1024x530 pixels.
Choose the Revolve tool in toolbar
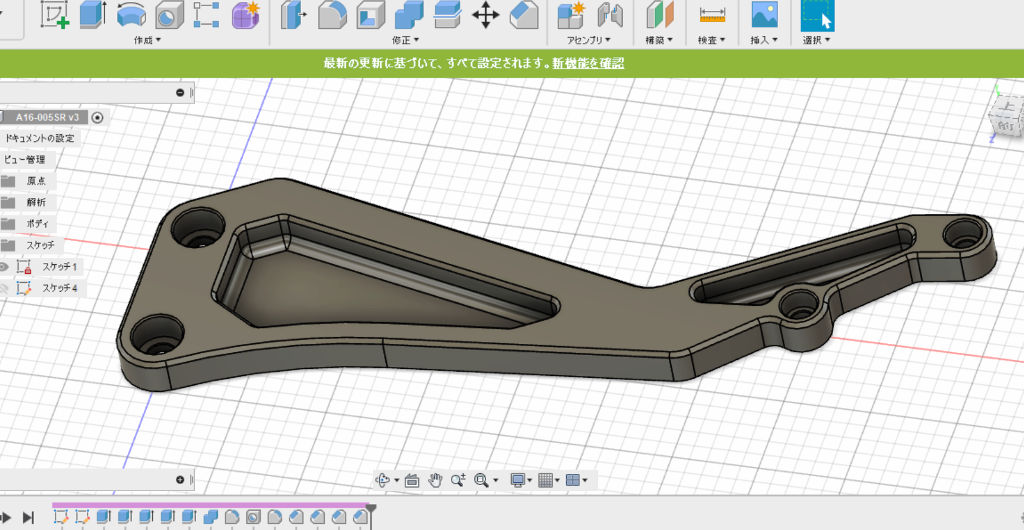[129, 14]
